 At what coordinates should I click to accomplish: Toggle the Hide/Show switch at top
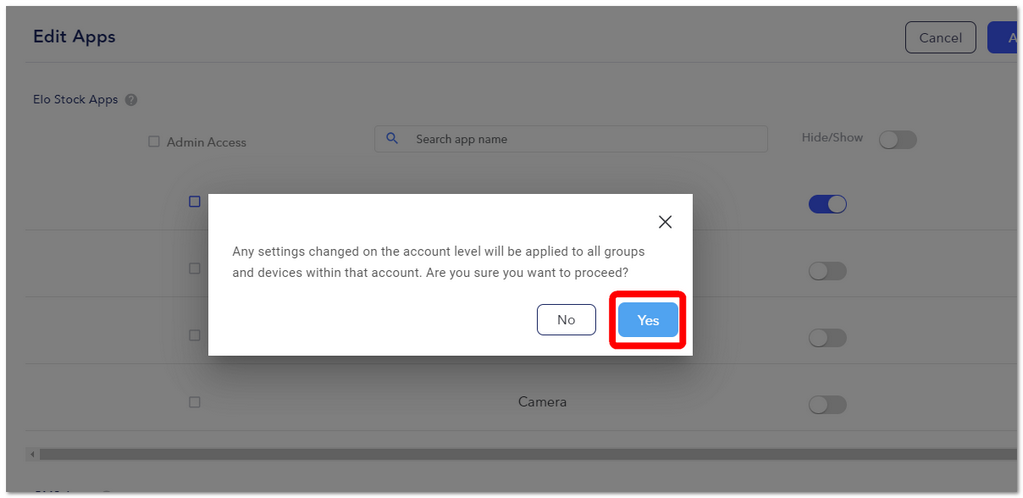point(898,140)
